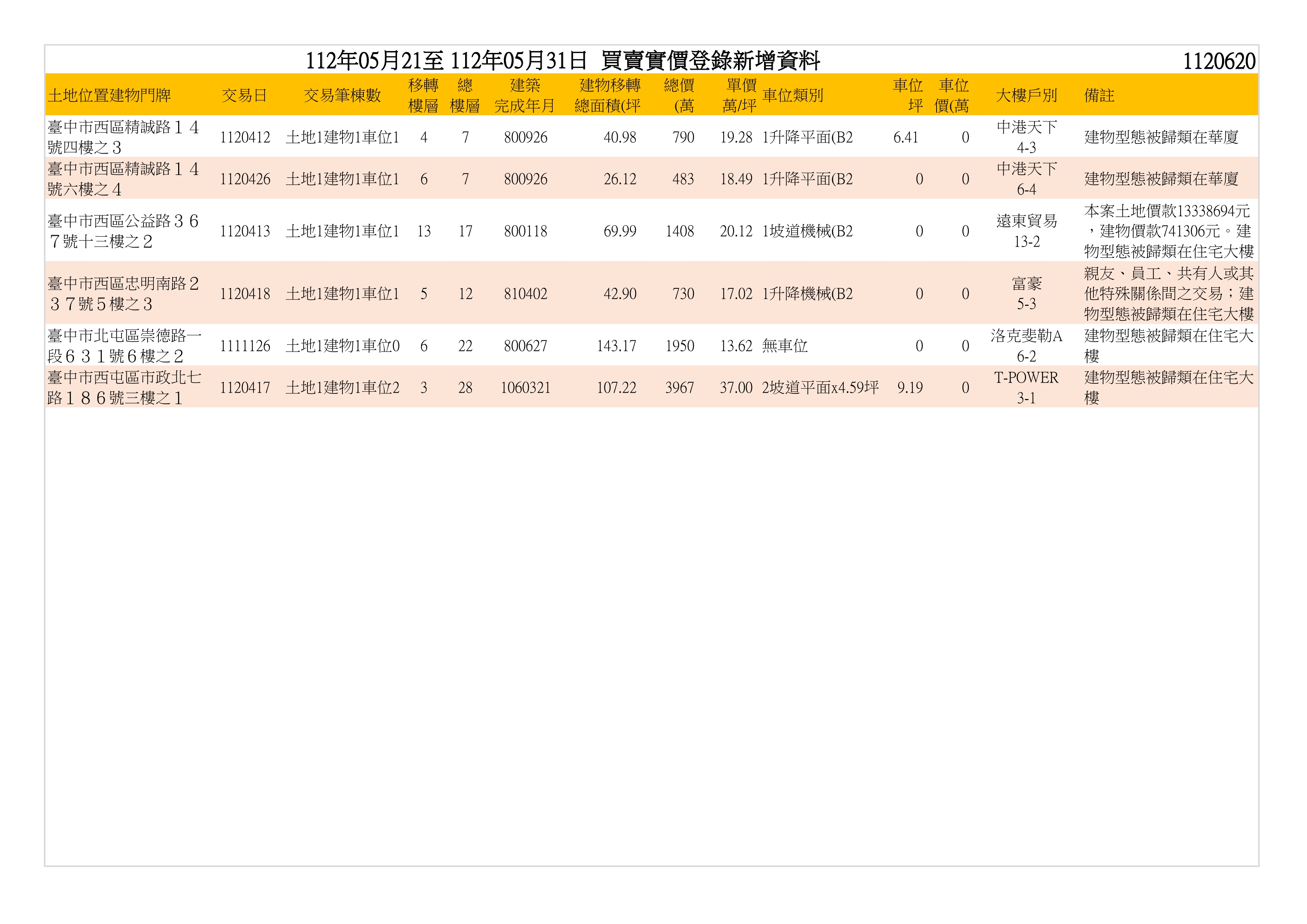Click building unit 遠東貿易 13-2
Screen dimensions: 1307x924
[x=1026, y=231]
